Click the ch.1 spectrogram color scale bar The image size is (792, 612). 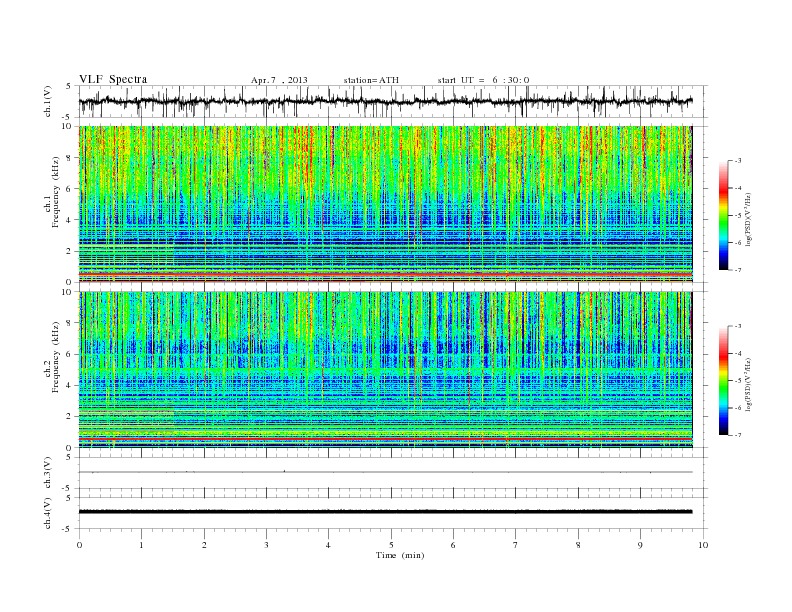pyautogui.click(x=723, y=215)
